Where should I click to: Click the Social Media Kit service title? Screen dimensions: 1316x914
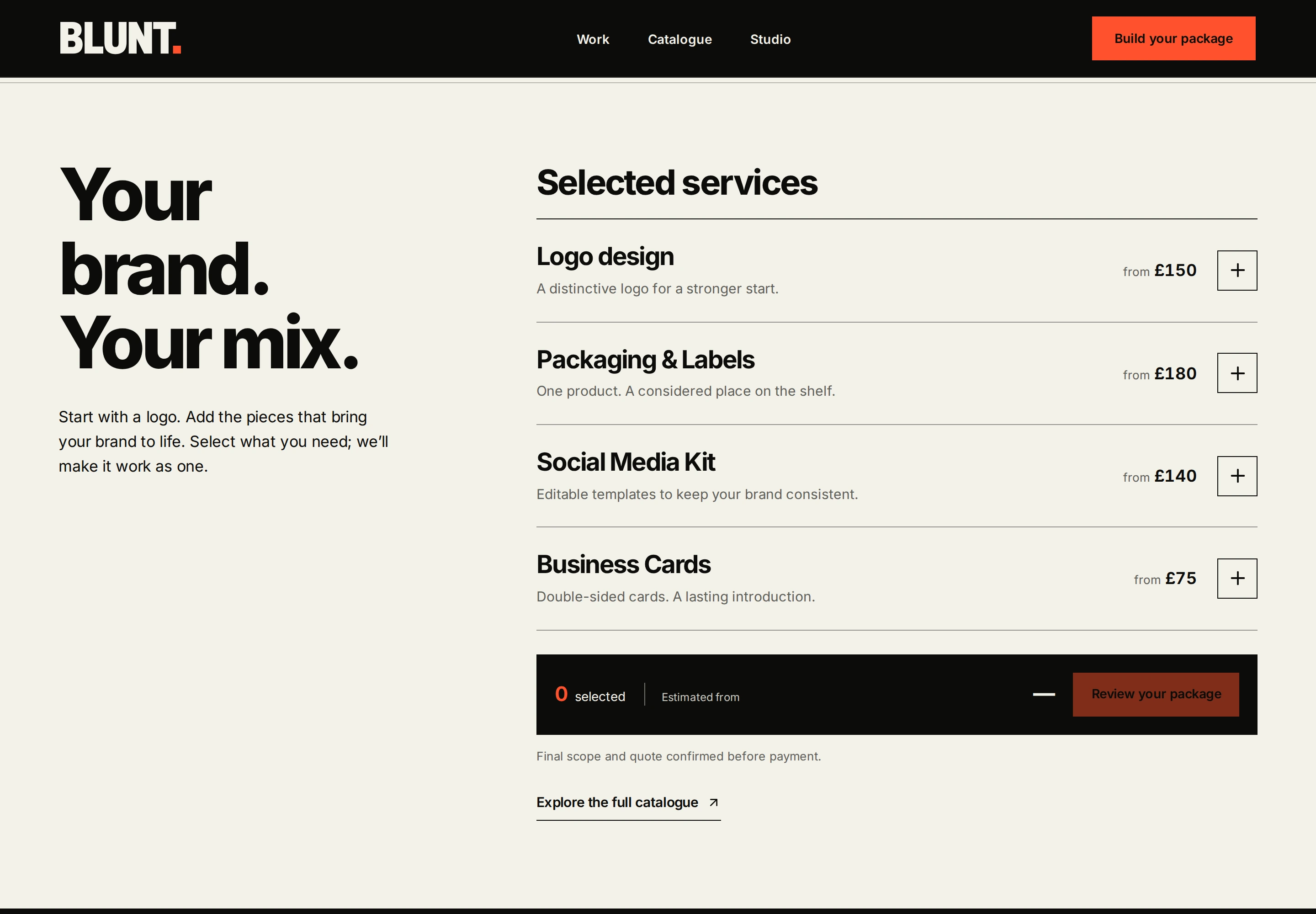coord(626,462)
